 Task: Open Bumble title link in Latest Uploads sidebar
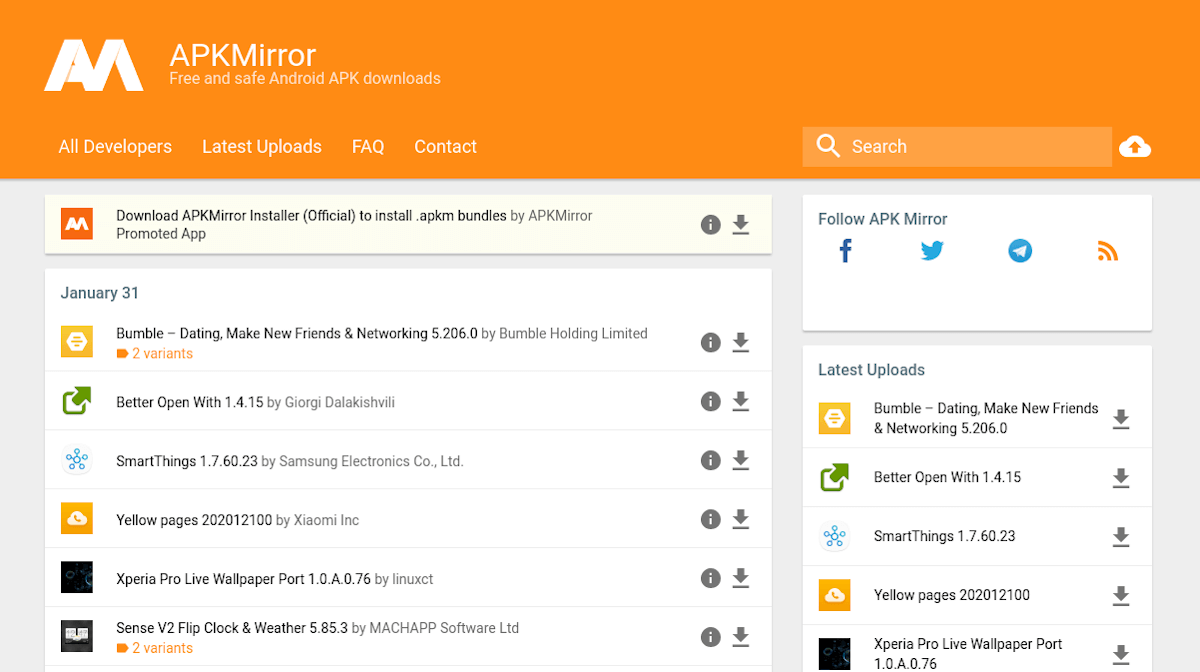pos(986,418)
